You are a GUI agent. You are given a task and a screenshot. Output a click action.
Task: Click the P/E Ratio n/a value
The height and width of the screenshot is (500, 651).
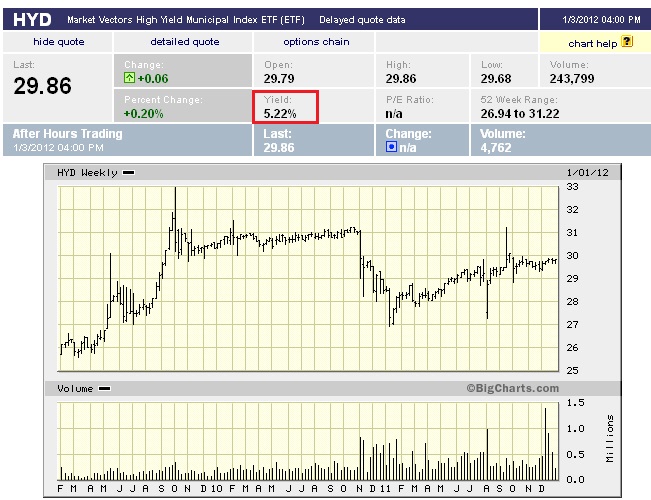pyautogui.click(x=394, y=113)
